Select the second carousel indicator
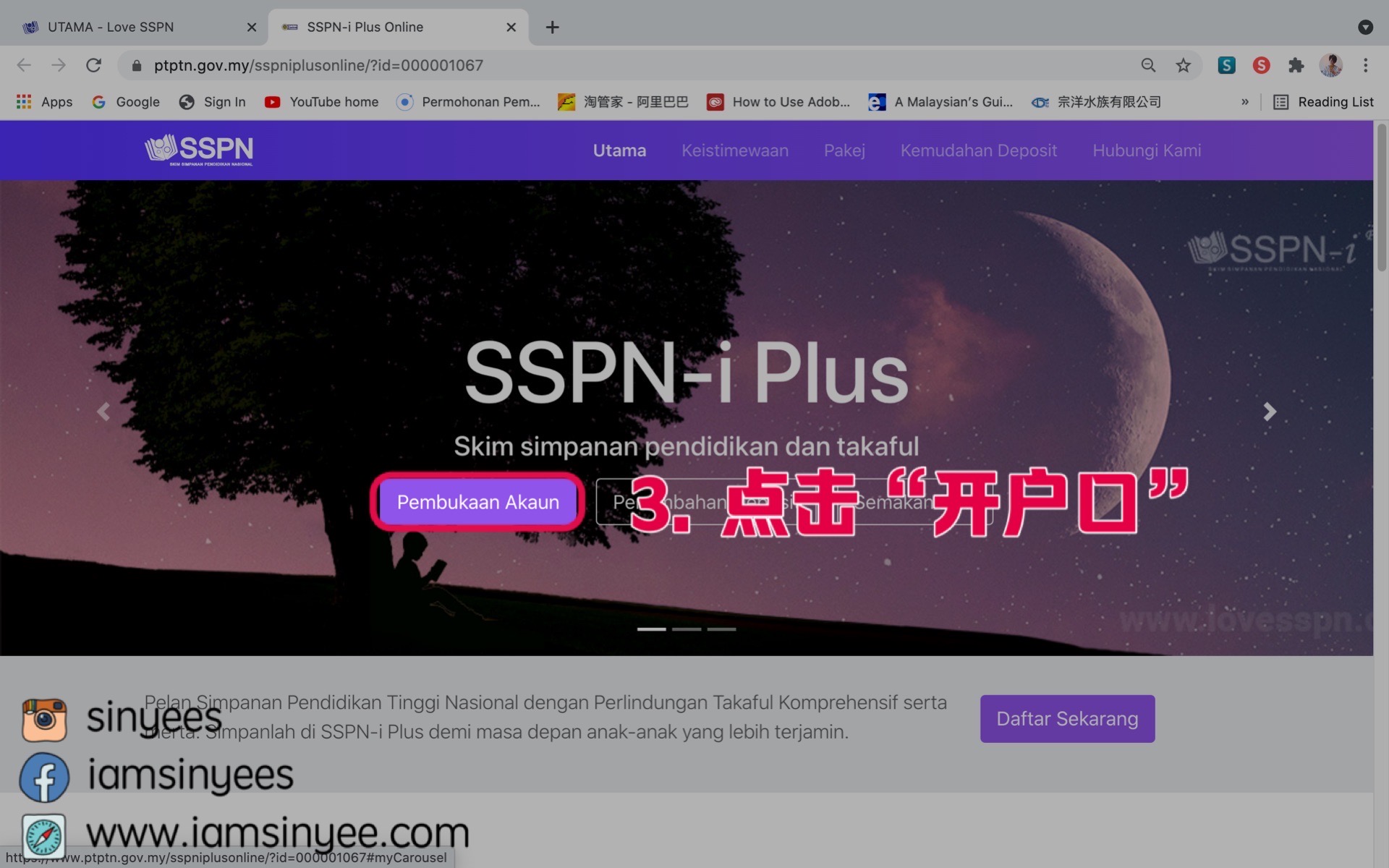This screenshot has width=1389, height=868. pos(687,629)
